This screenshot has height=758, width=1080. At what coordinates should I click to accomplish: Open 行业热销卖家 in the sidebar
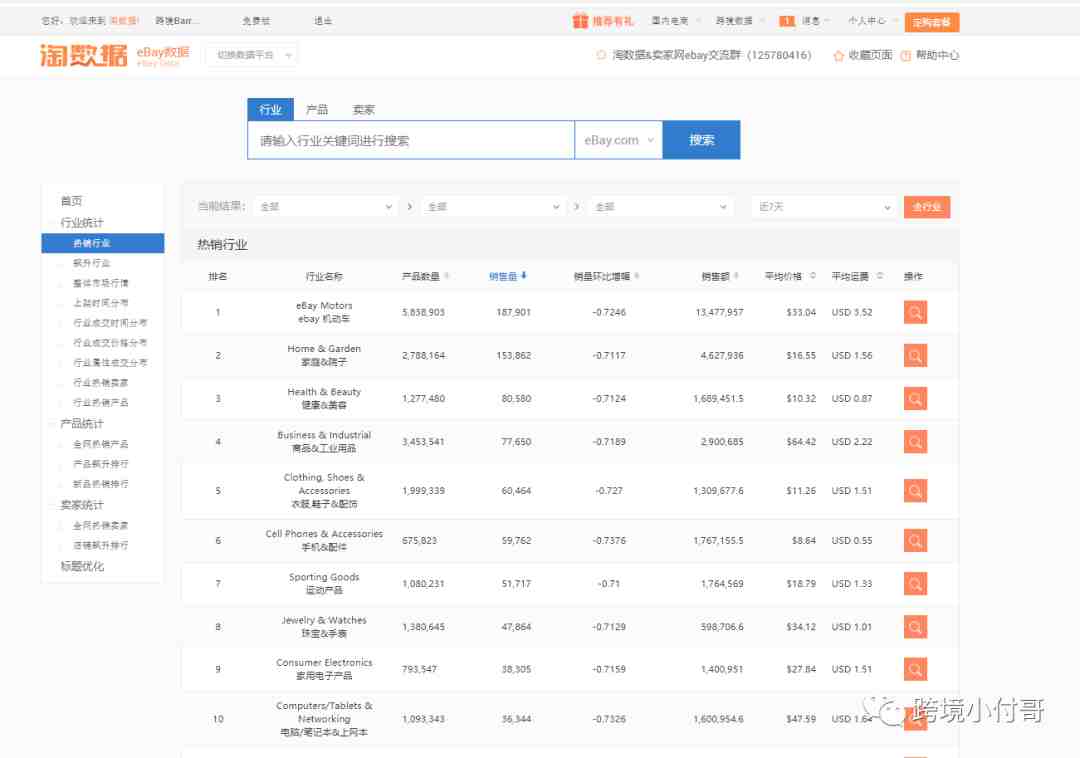pos(101,383)
